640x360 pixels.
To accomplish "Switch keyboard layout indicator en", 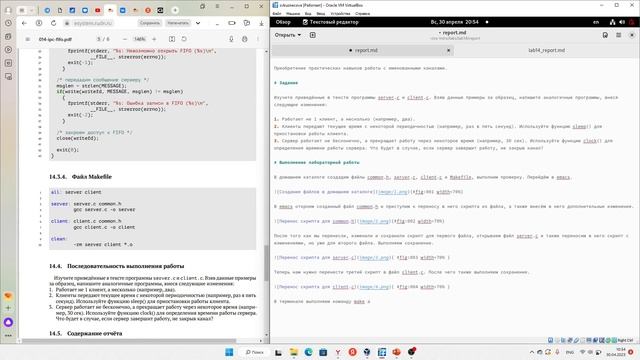I will (x=596, y=22).
